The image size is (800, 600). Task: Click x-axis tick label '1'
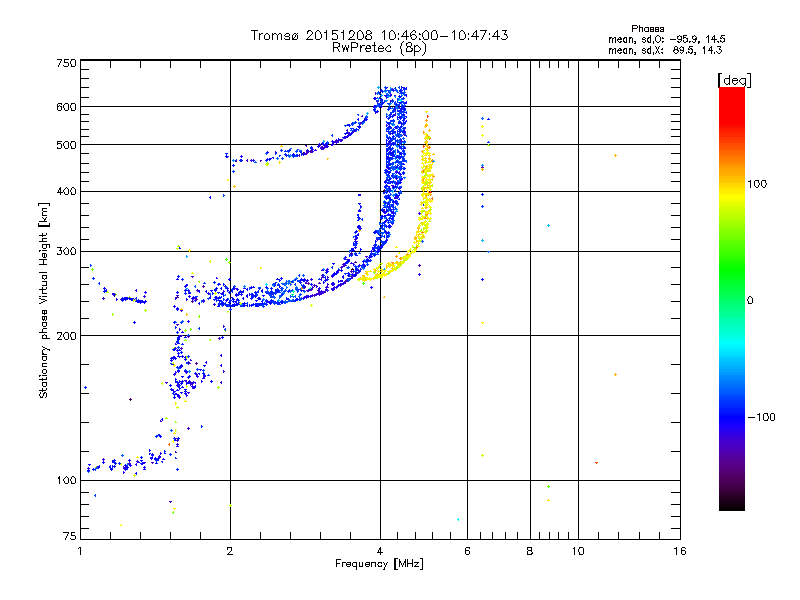80,551
